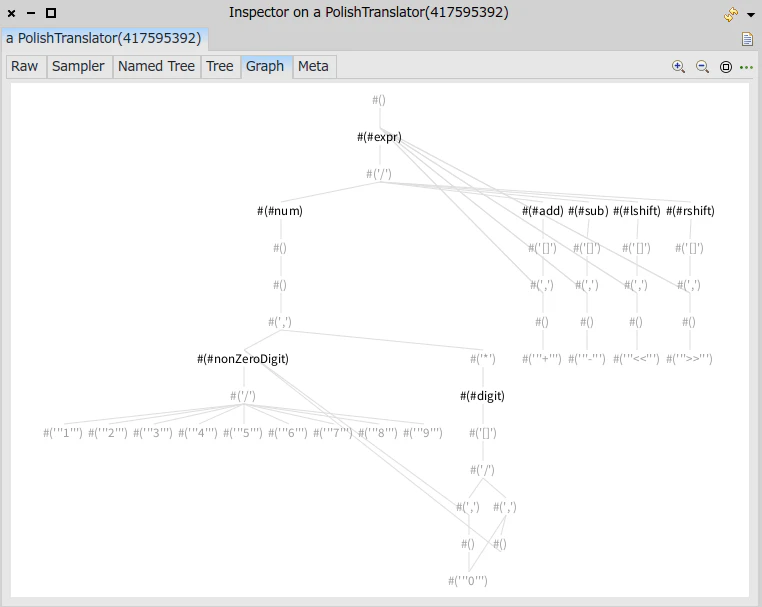The width and height of the screenshot is (762, 607).
Task: Open the title bar dropdown arrow menu
Action: [751, 15]
